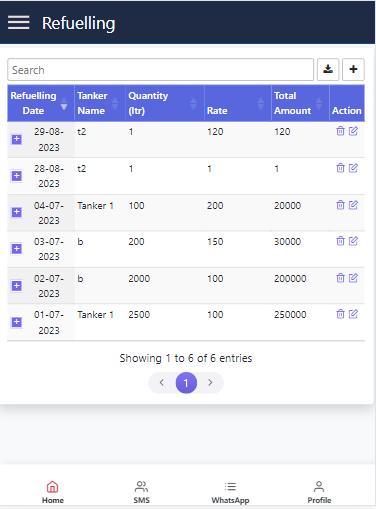The image size is (376, 509).
Task: Delete the 28-08-2023 refuelling entry
Action: pos(340,168)
